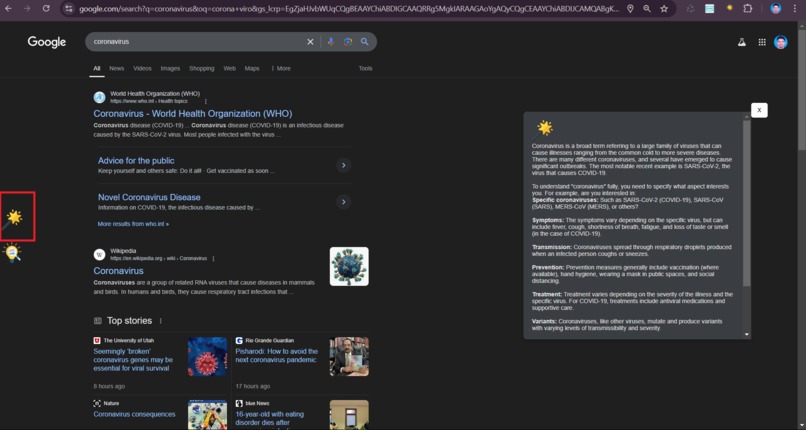Open the search Tools button
Screen dimensions: 806x430
[x=365, y=68]
